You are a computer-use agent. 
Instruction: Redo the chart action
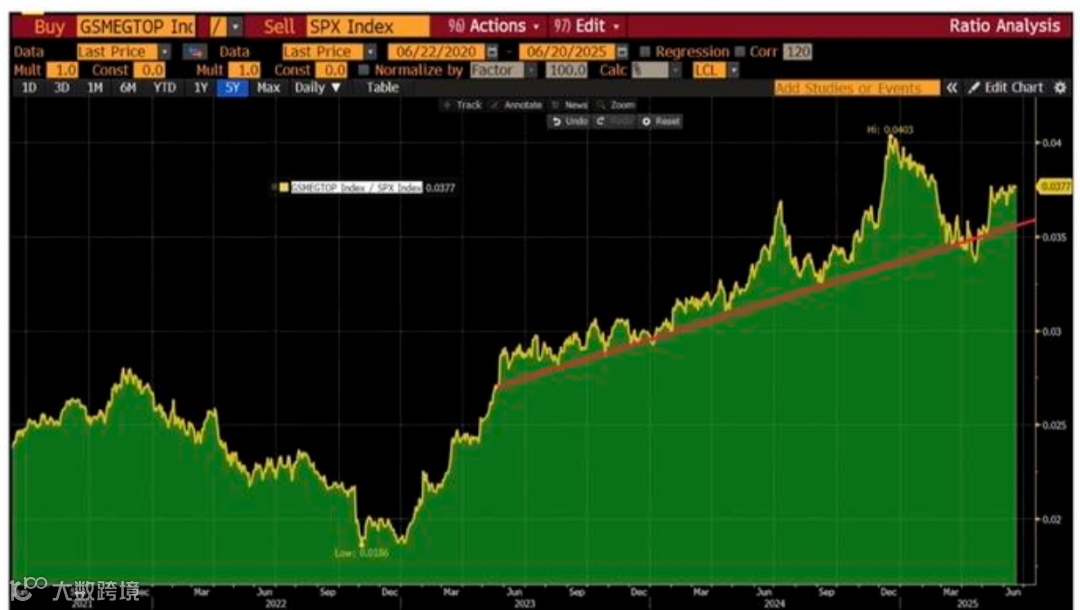[x=613, y=121]
